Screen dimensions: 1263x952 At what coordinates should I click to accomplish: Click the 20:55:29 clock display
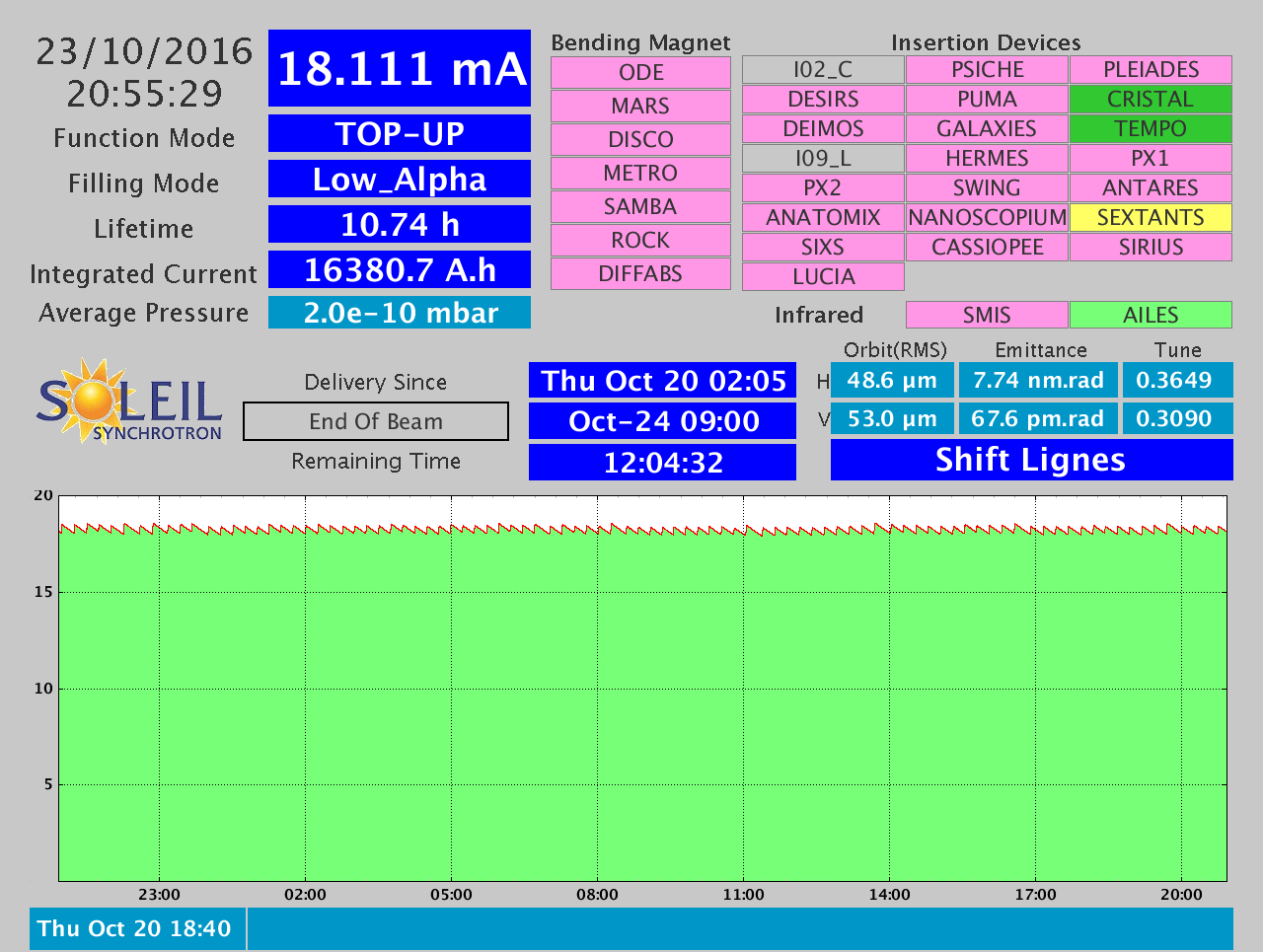click(x=144, y=94)
